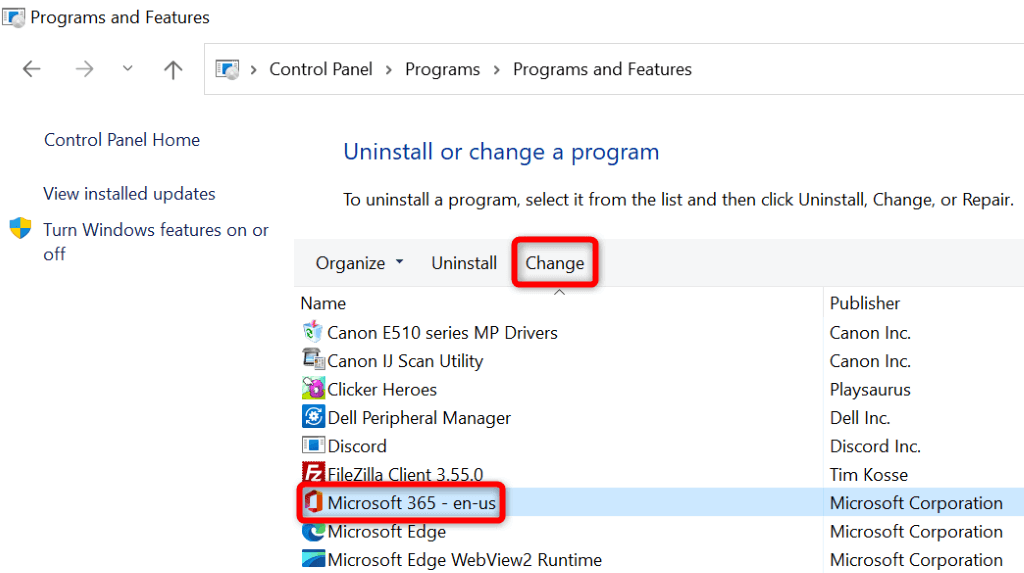Sort by the Name column header
1024x573 pixels.
pos(323,303)
